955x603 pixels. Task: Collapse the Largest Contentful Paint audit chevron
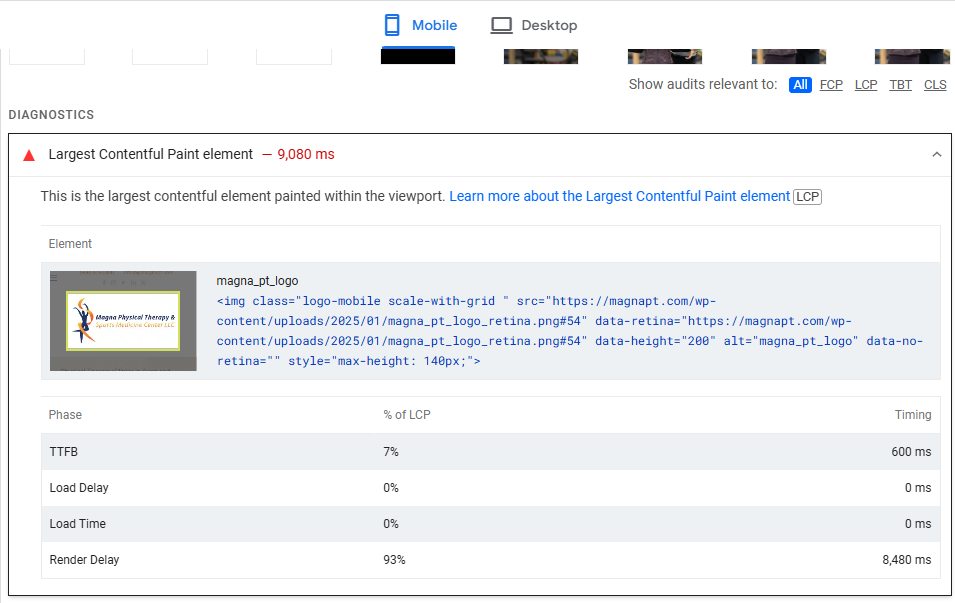(936, 155)
